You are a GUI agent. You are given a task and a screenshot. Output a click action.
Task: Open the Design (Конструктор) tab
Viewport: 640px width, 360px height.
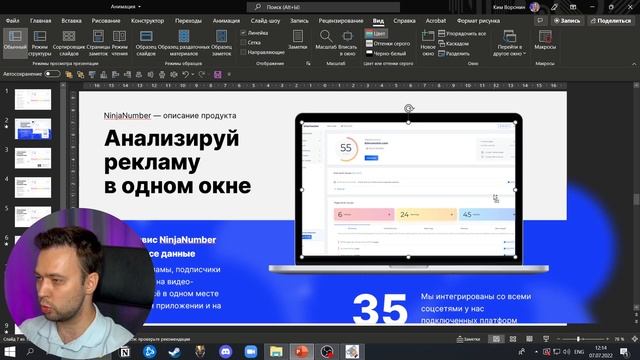[147, 20]
